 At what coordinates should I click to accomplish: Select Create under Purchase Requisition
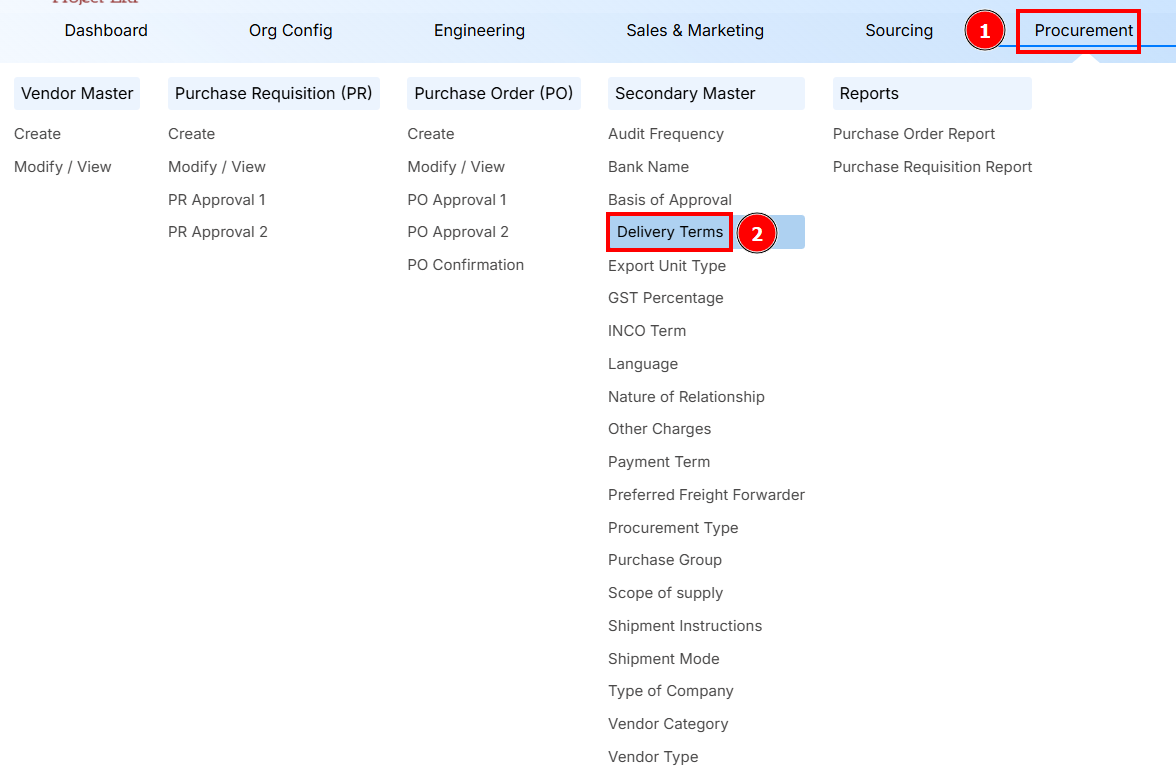pyautogui.click(x=191, y=133)
